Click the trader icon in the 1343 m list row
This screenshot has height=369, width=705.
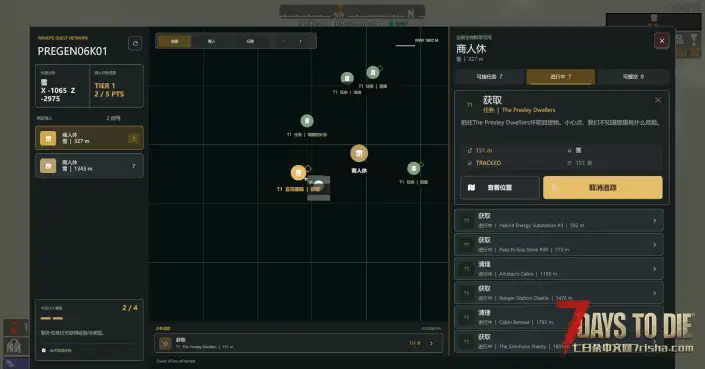tap(48, 165)
